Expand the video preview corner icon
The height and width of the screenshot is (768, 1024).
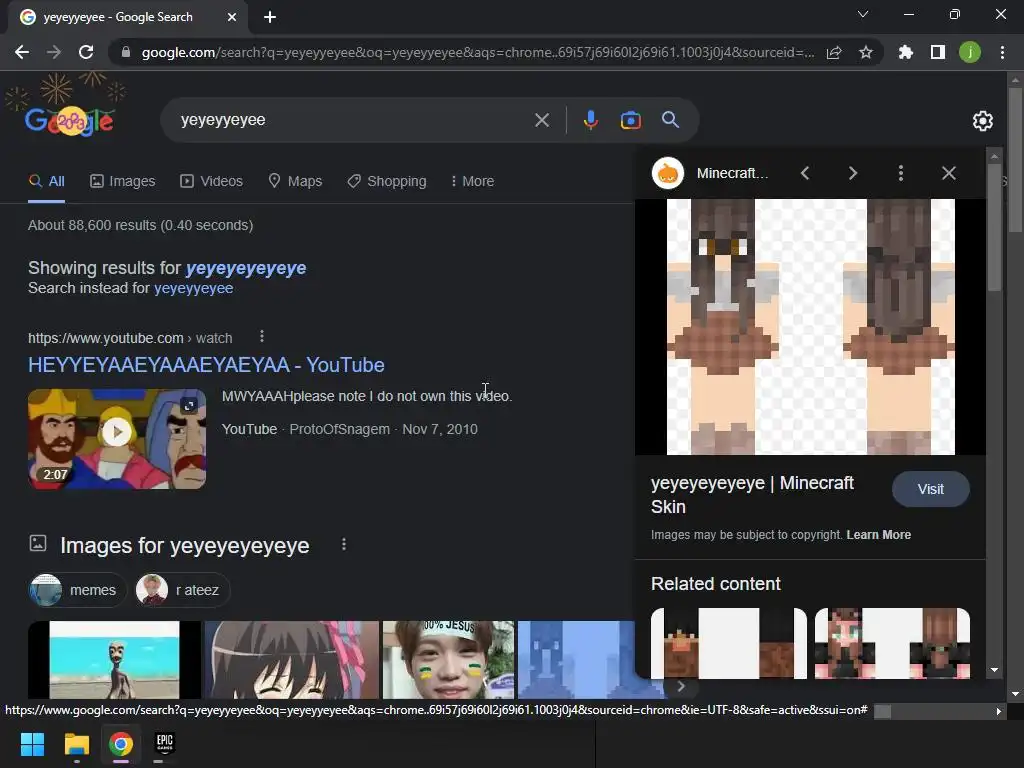[x=189, y=406]
